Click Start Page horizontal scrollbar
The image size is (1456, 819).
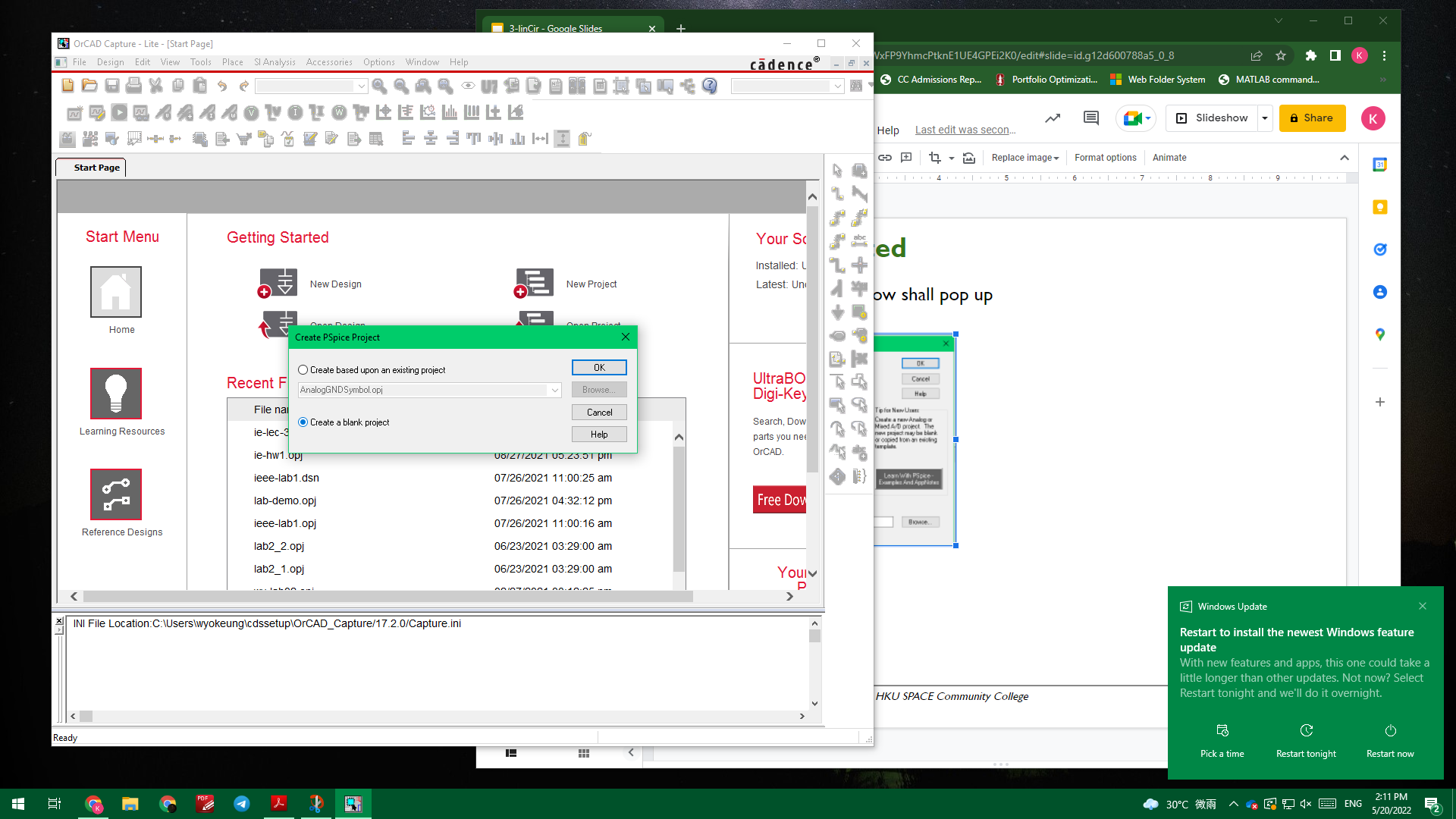[x=388, y=597]
